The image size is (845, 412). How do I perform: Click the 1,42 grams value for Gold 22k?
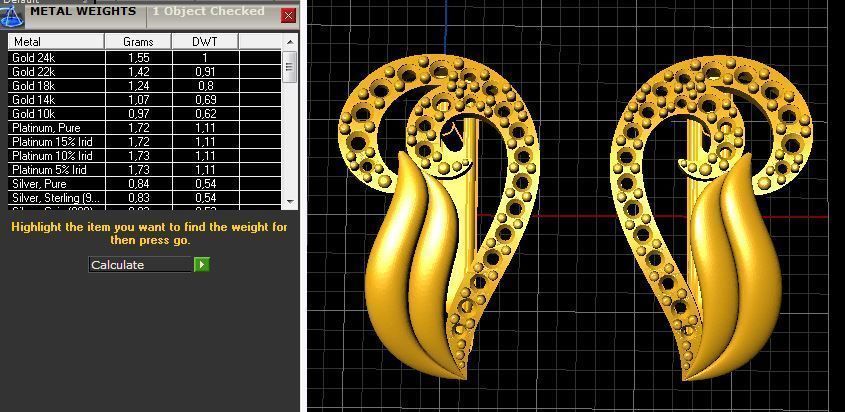tap(139, 72)
